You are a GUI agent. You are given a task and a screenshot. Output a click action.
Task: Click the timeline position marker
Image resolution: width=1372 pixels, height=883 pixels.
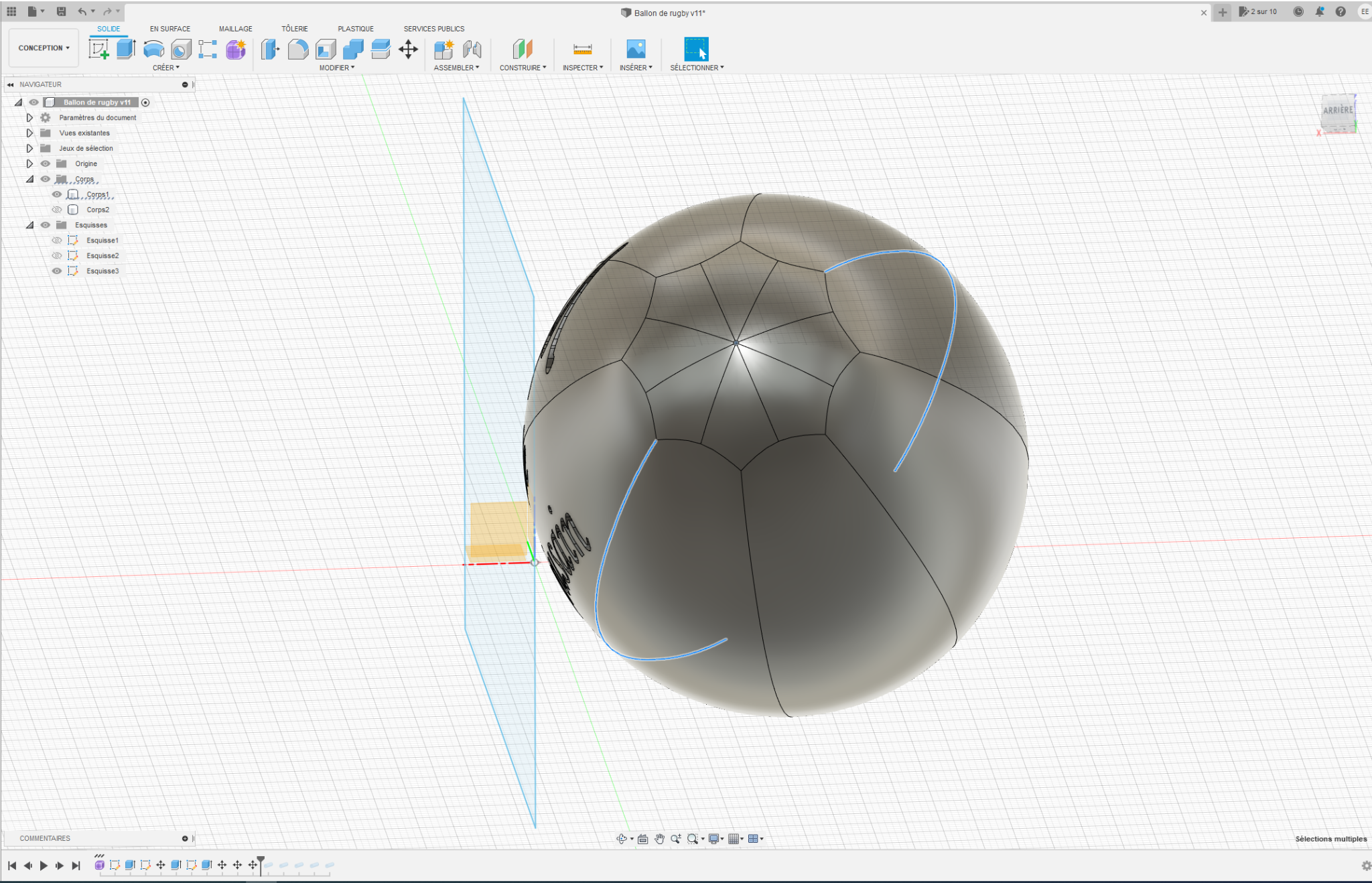pos(261,864)
